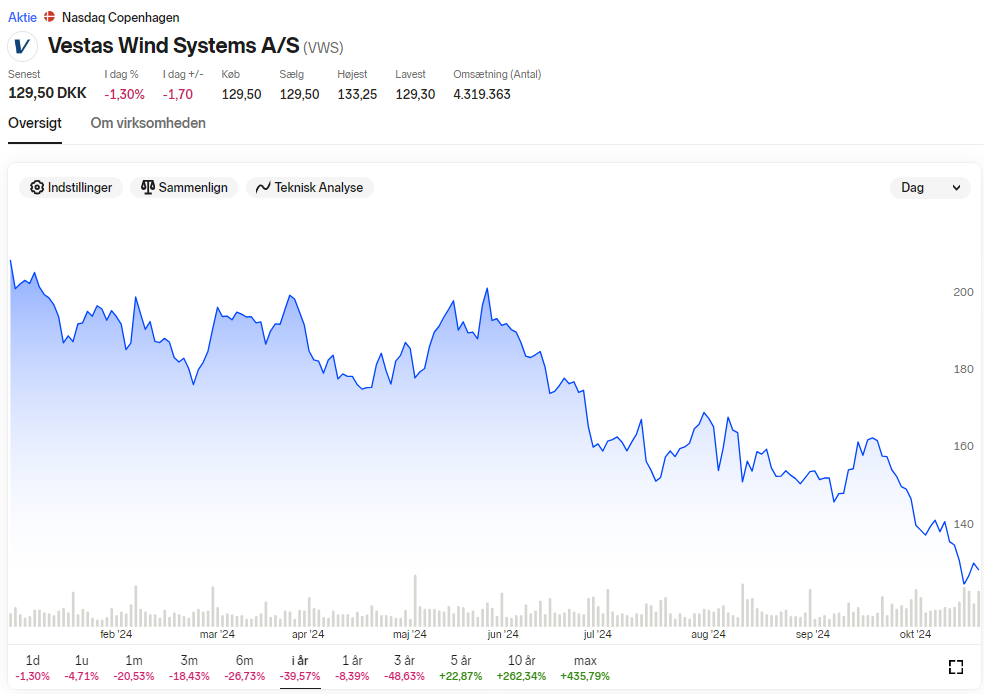984x694 pixels.
Task: Click the chart-line icon in Teknisk Analyse
Action: 263,188
